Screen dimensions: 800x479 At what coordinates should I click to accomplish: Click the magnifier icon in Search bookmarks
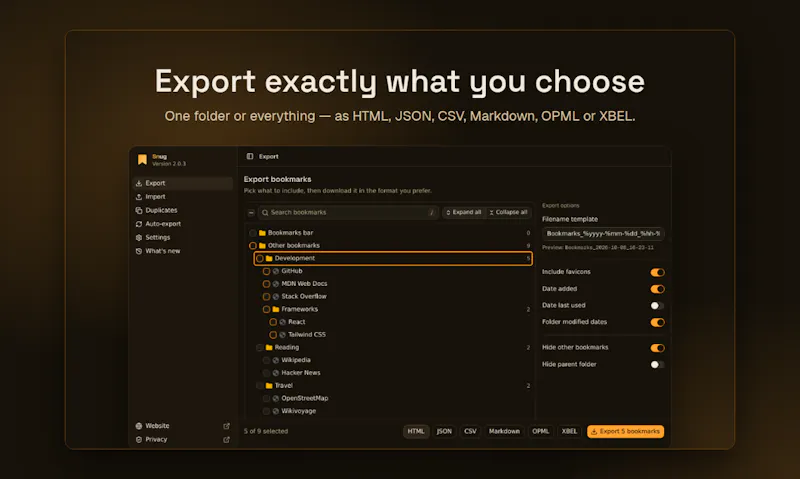point(265,213)
